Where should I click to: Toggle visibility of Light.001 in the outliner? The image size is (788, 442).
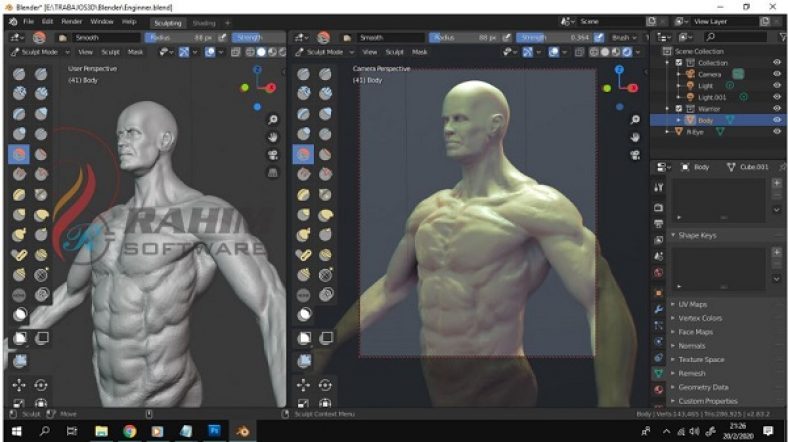[777, 97]
